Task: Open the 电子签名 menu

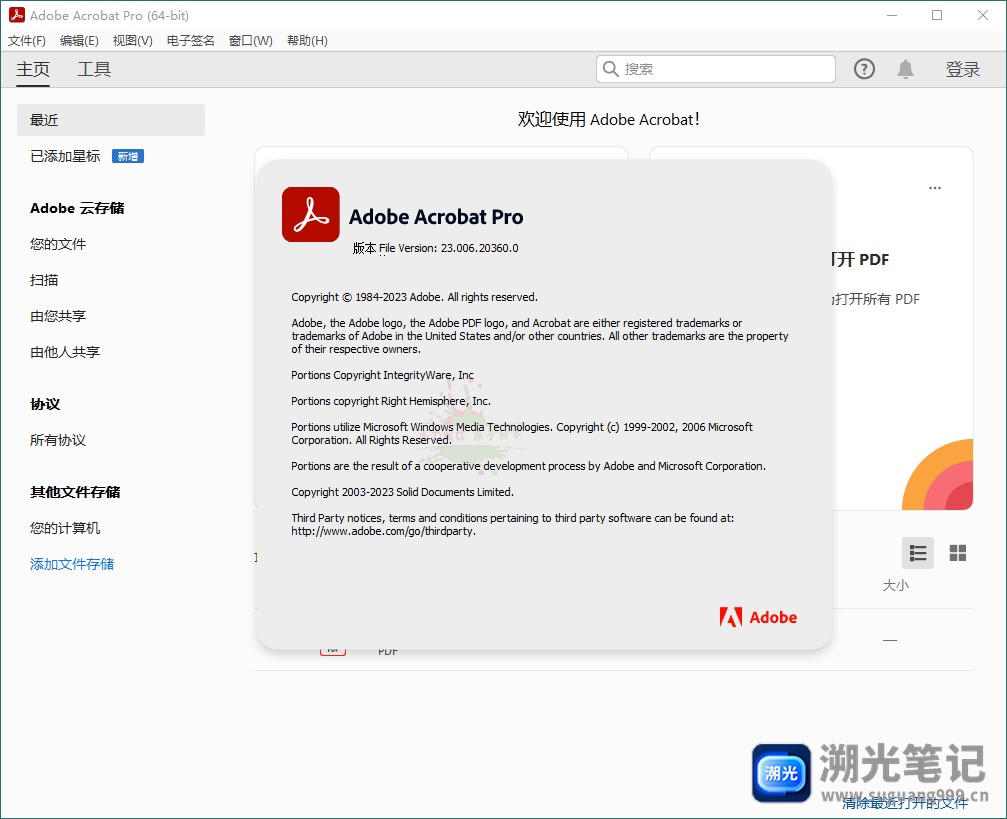Action: click(190, 41)
